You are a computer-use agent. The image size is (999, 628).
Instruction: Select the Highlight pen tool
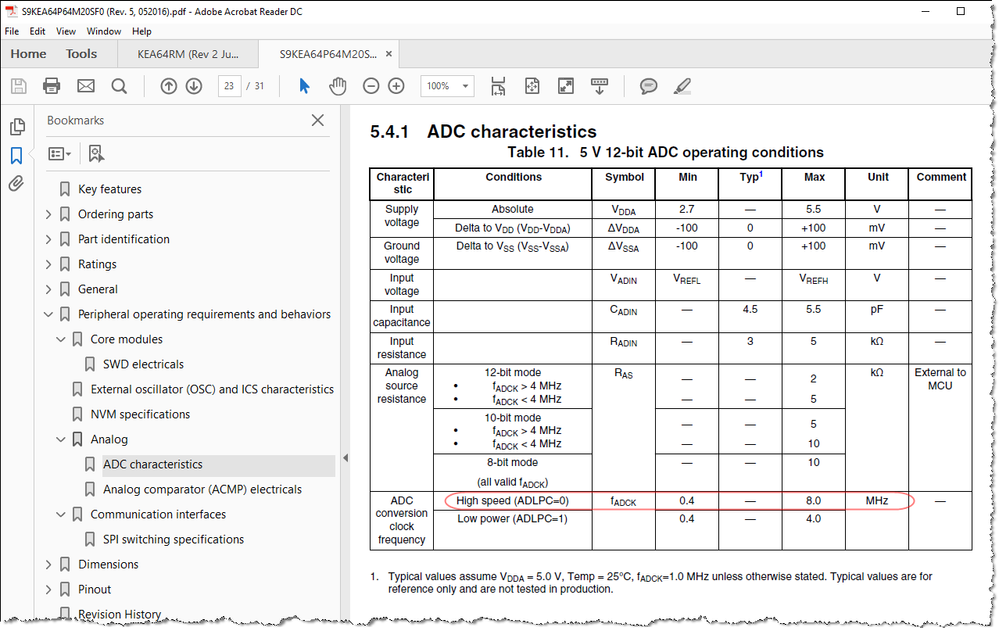682,86
